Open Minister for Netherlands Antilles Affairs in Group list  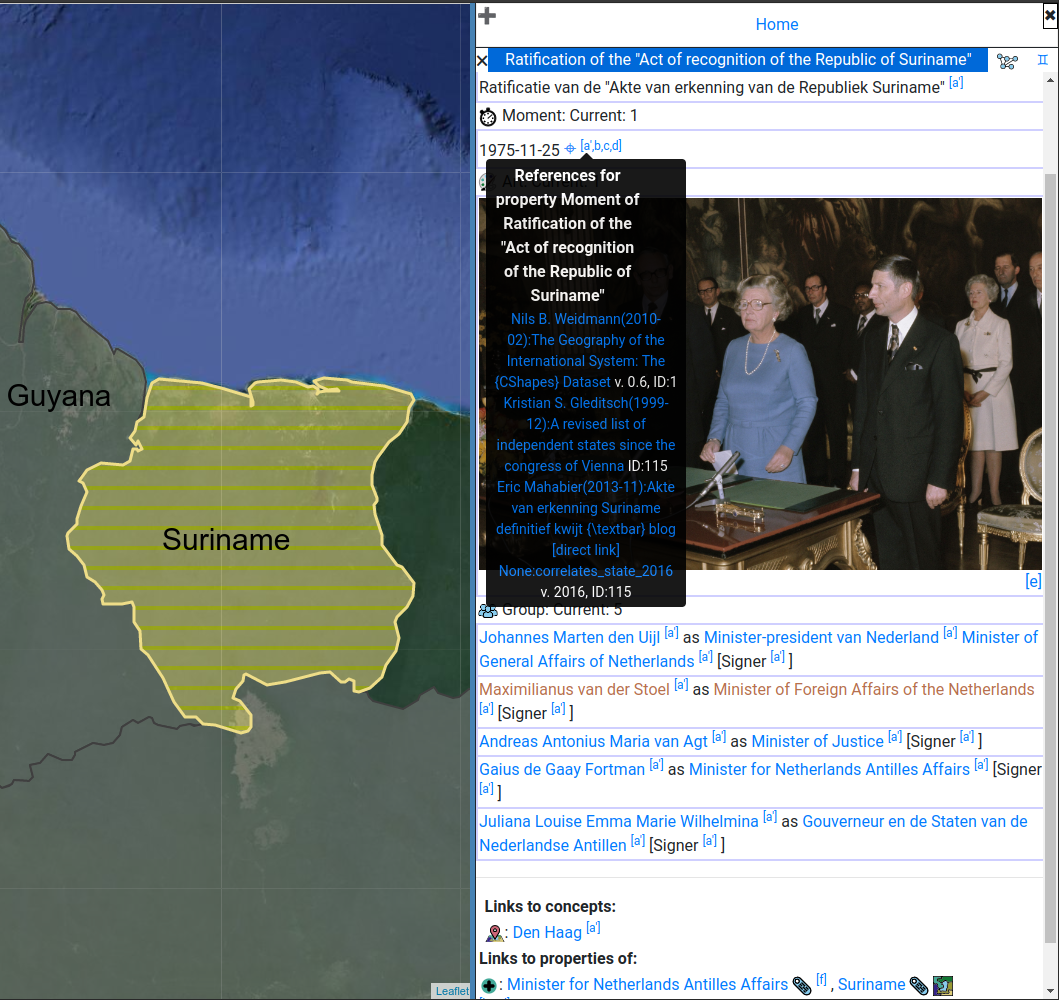pos(829,769)
